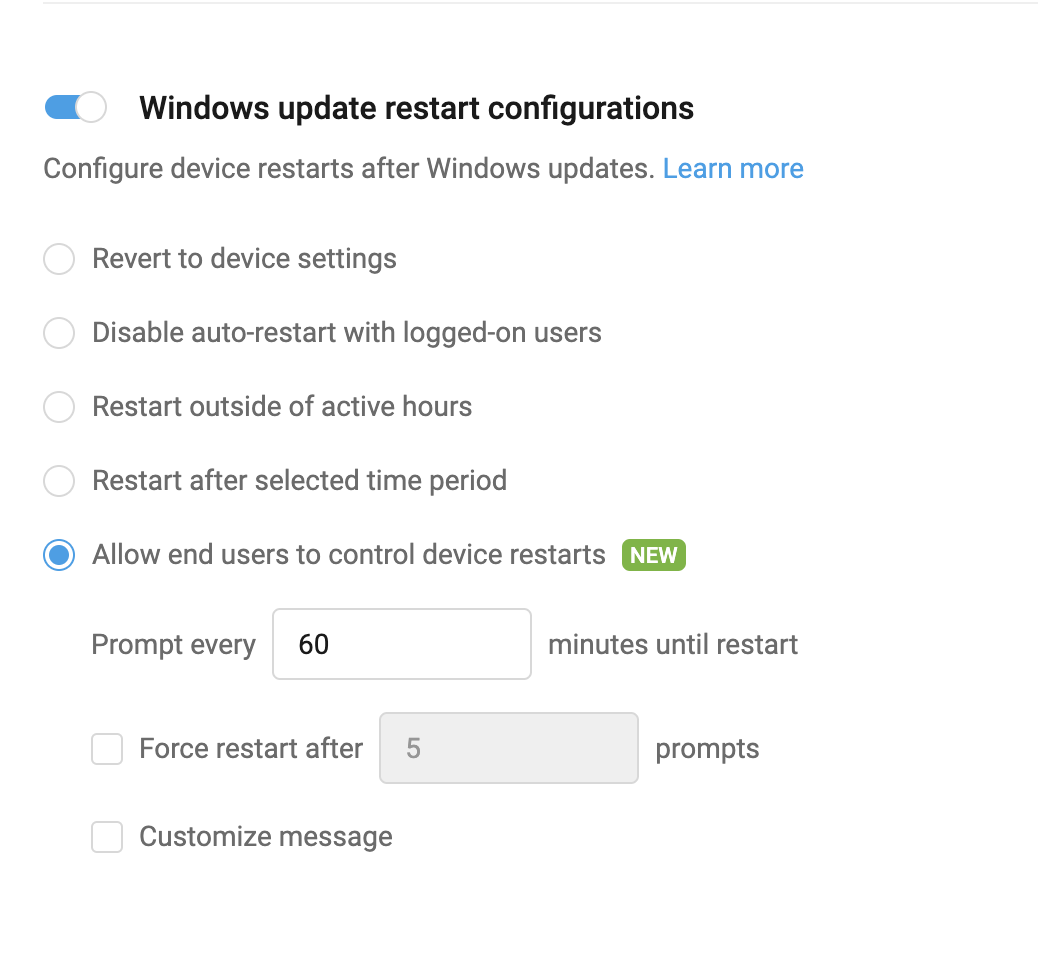The height and width of the screenshot is (954, 1038).
Task: Click the disabled prompts count field showing 5
Action: click(508, 748)
